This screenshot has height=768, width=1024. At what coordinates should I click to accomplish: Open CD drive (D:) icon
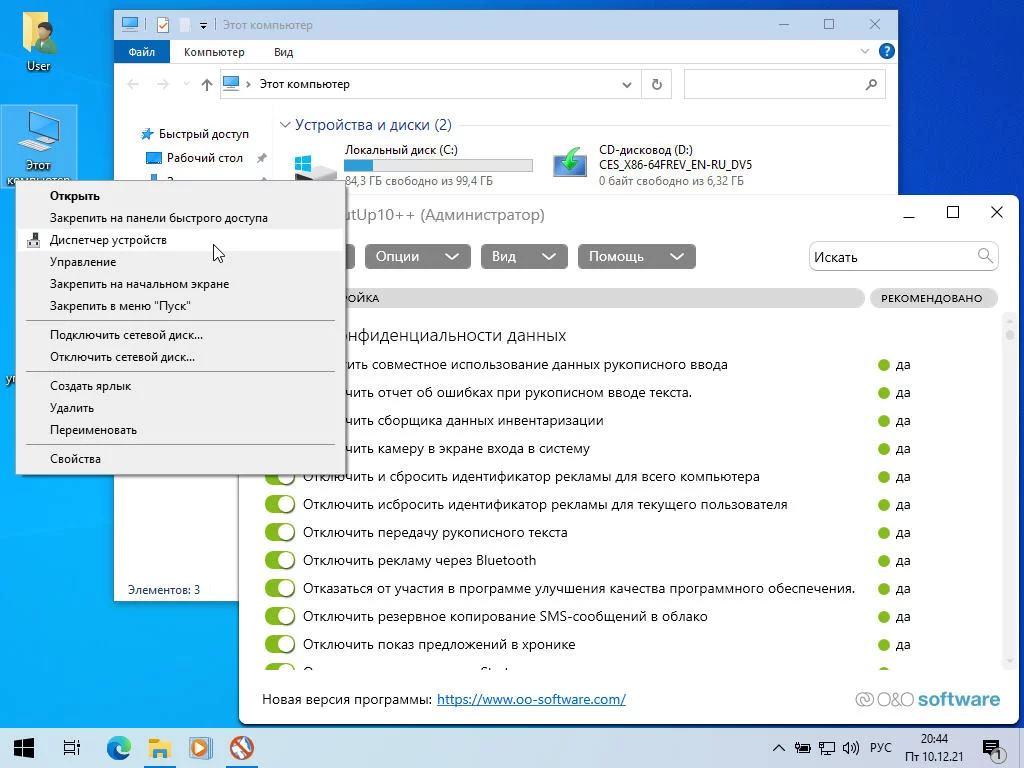click(x=569, y=162)
